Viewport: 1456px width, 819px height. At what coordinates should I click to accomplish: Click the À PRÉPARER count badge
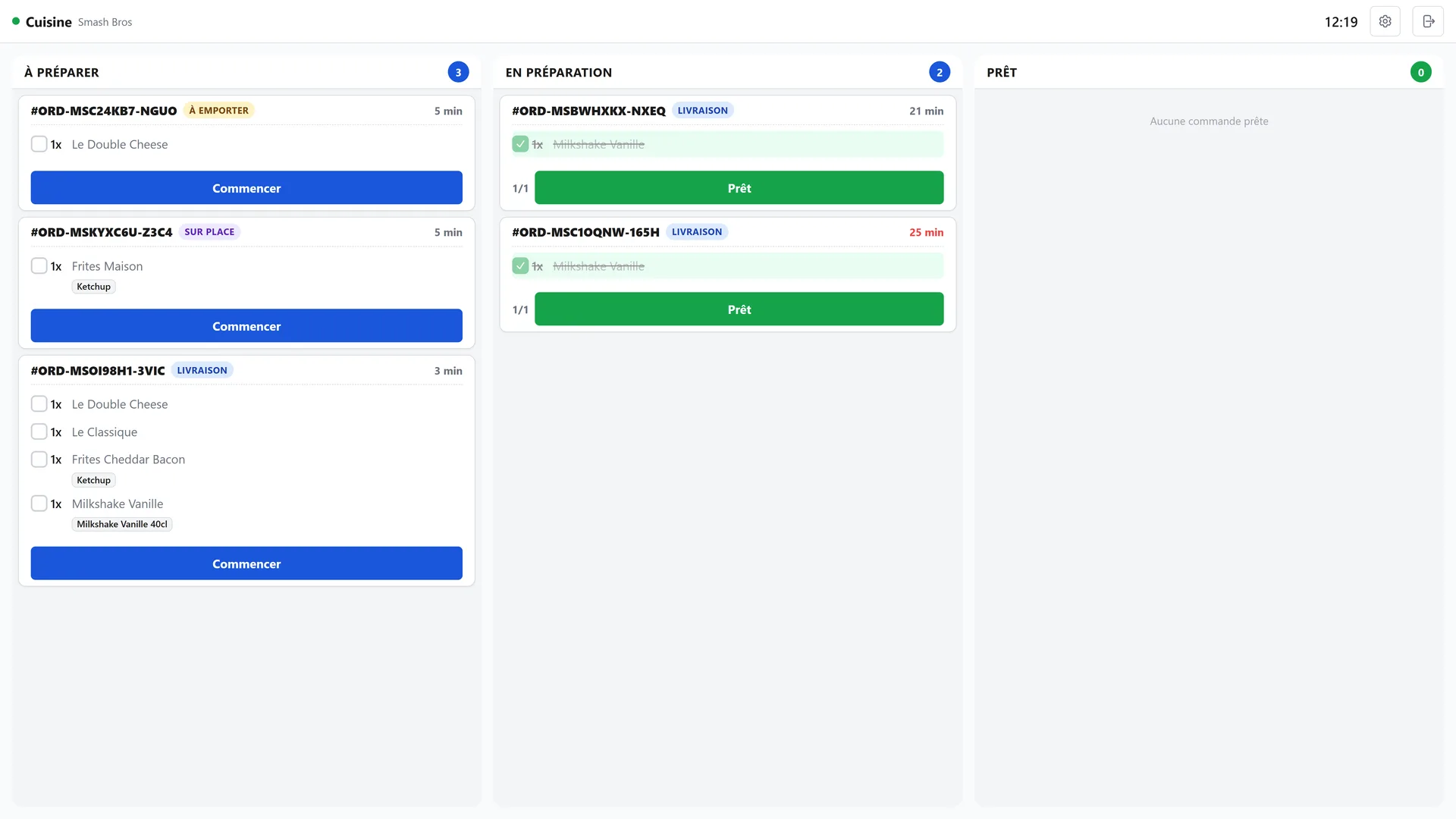point(458,72)
